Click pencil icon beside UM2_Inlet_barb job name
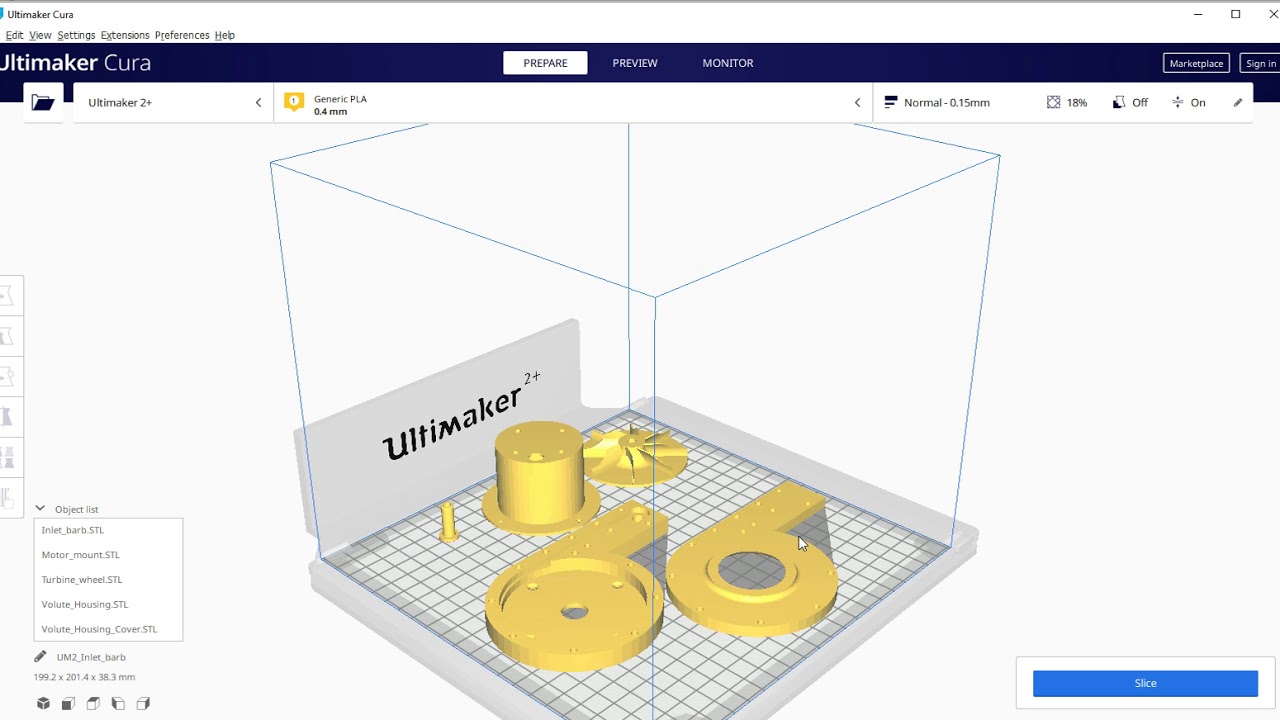 point(40,657)
